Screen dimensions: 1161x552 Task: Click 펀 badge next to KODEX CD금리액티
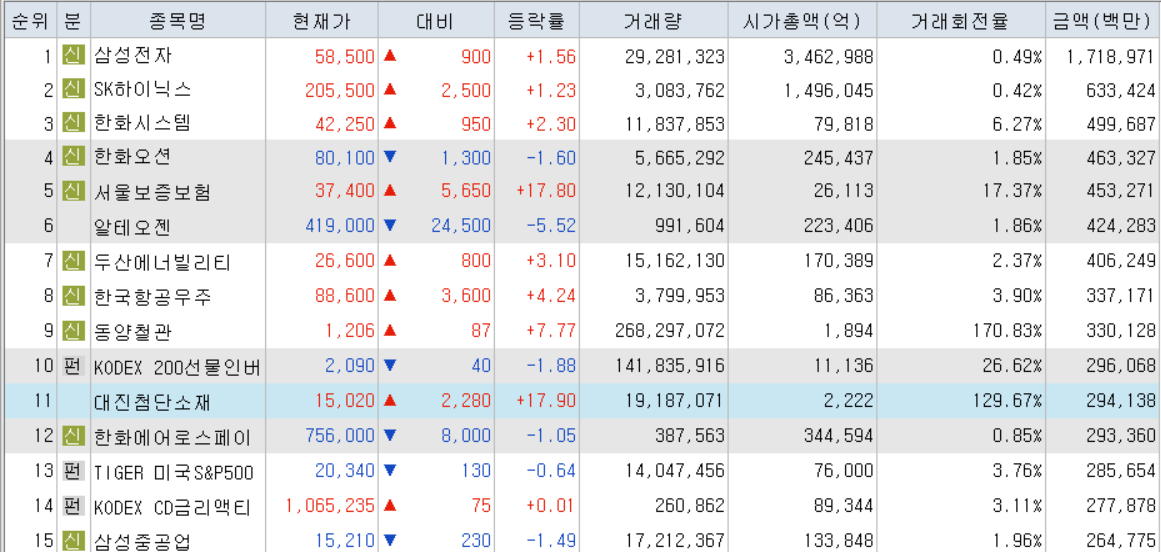[74, 506]
